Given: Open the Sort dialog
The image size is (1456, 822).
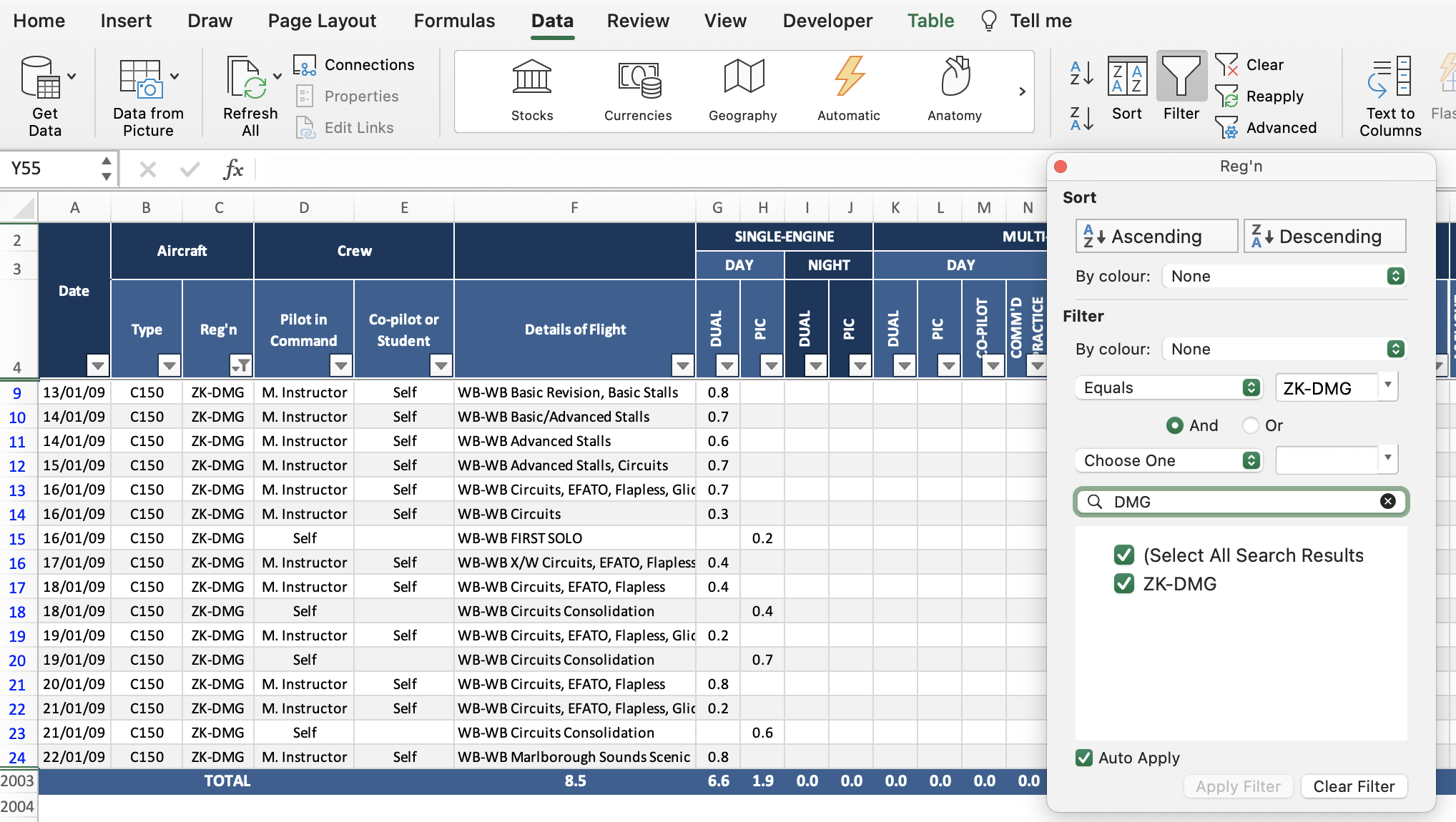Looking at the screenshot, I should tap(1127, 89).
